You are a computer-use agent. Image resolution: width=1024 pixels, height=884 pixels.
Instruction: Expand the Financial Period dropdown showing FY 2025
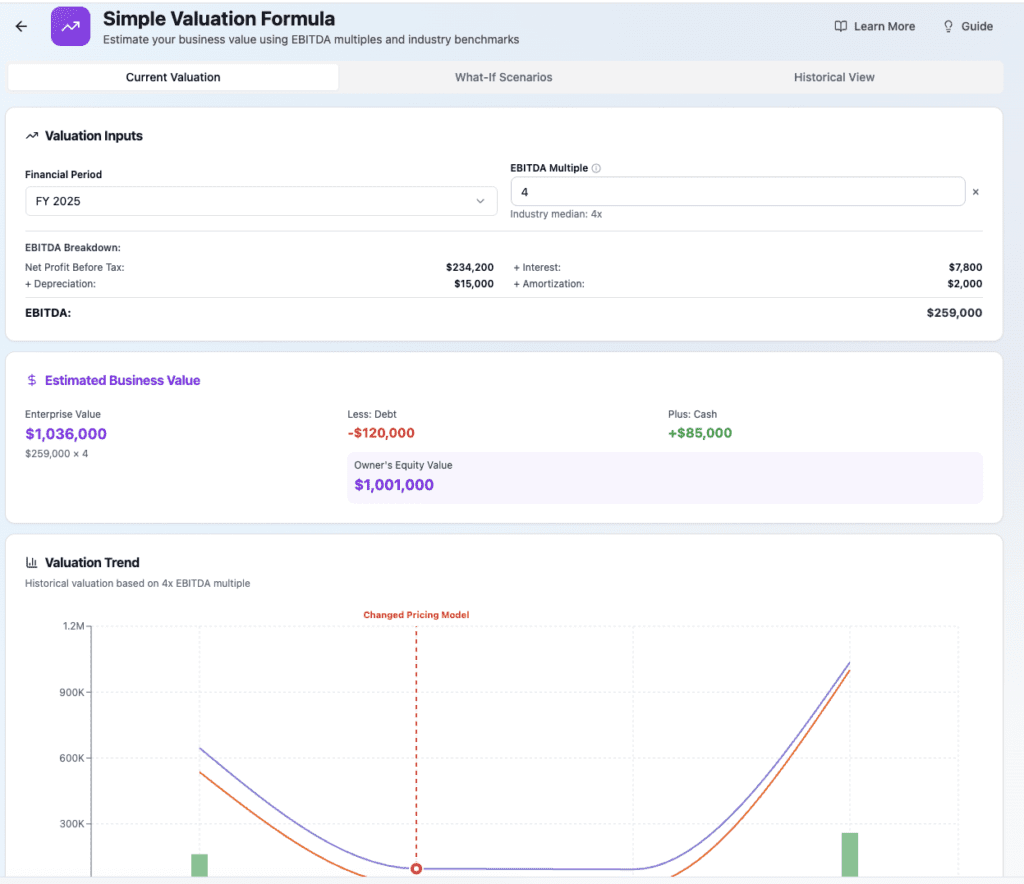tap(261, 201)
